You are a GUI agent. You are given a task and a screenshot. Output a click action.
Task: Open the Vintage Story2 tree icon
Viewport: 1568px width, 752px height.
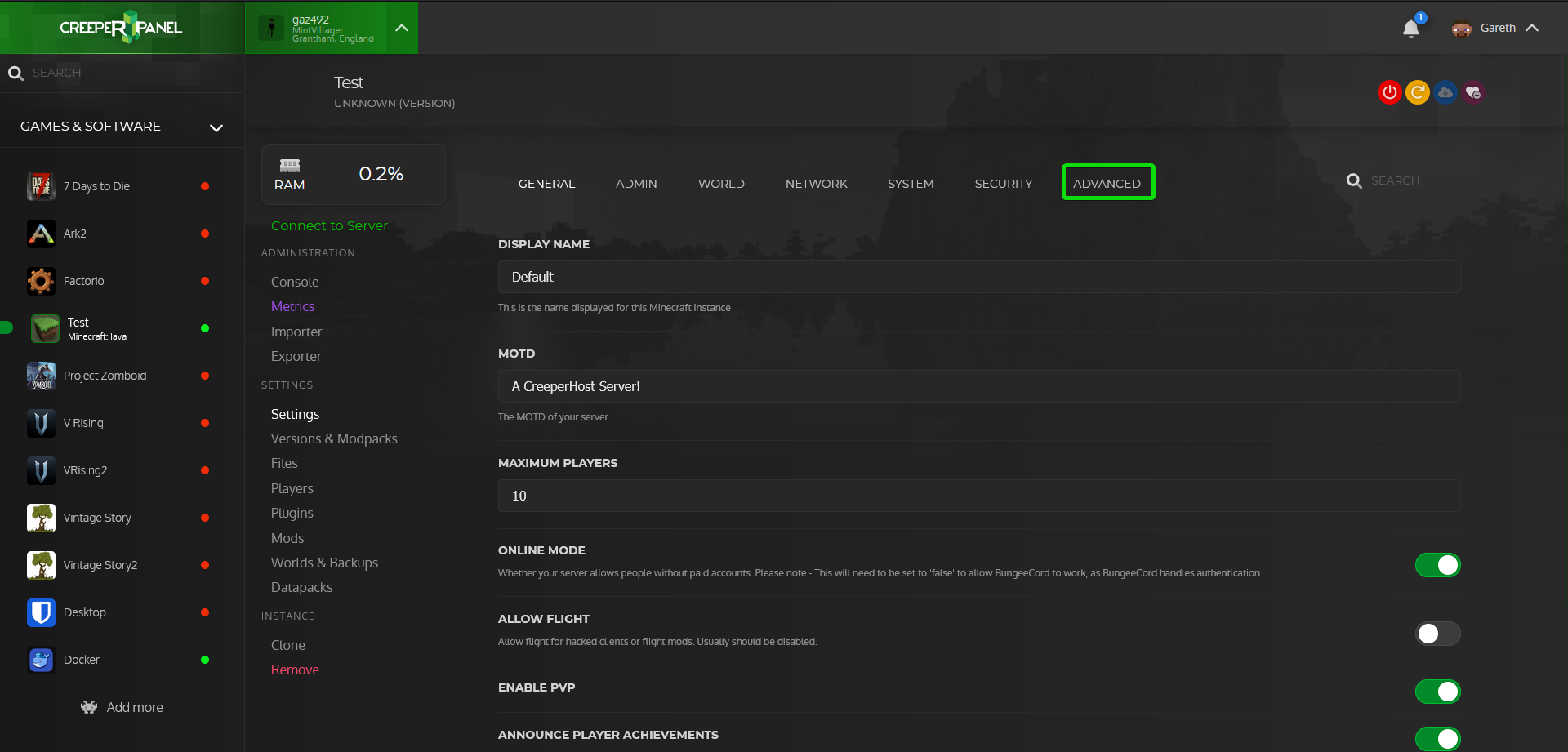[41, 565]
